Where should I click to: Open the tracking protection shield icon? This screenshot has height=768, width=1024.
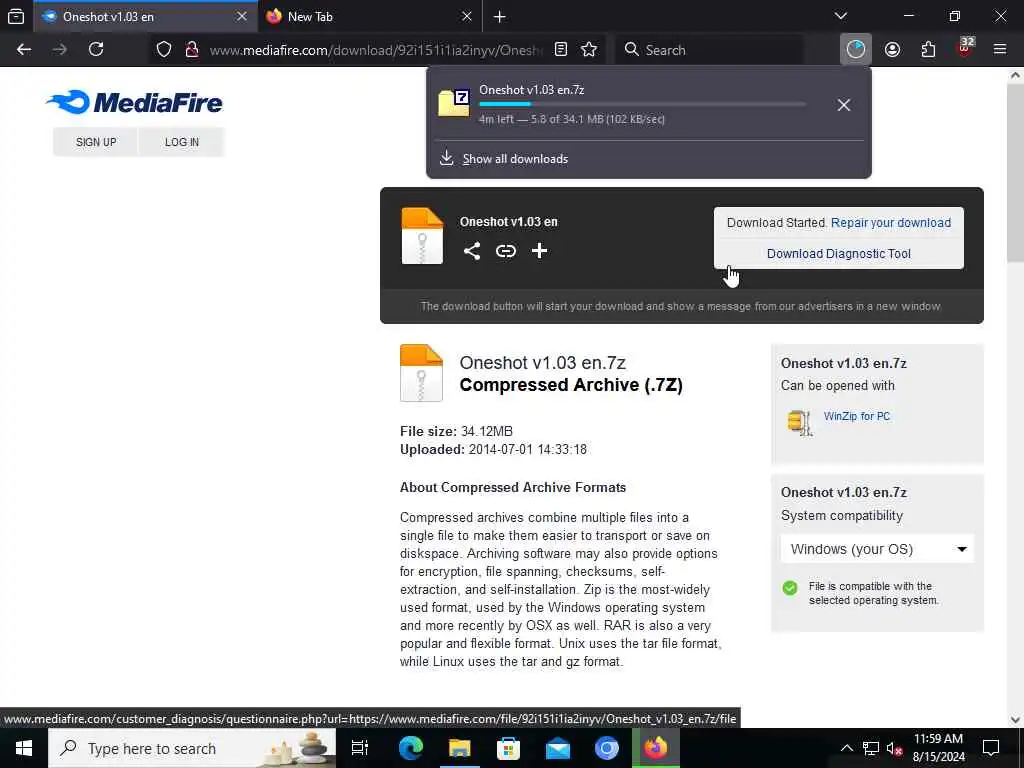point(164,50)
